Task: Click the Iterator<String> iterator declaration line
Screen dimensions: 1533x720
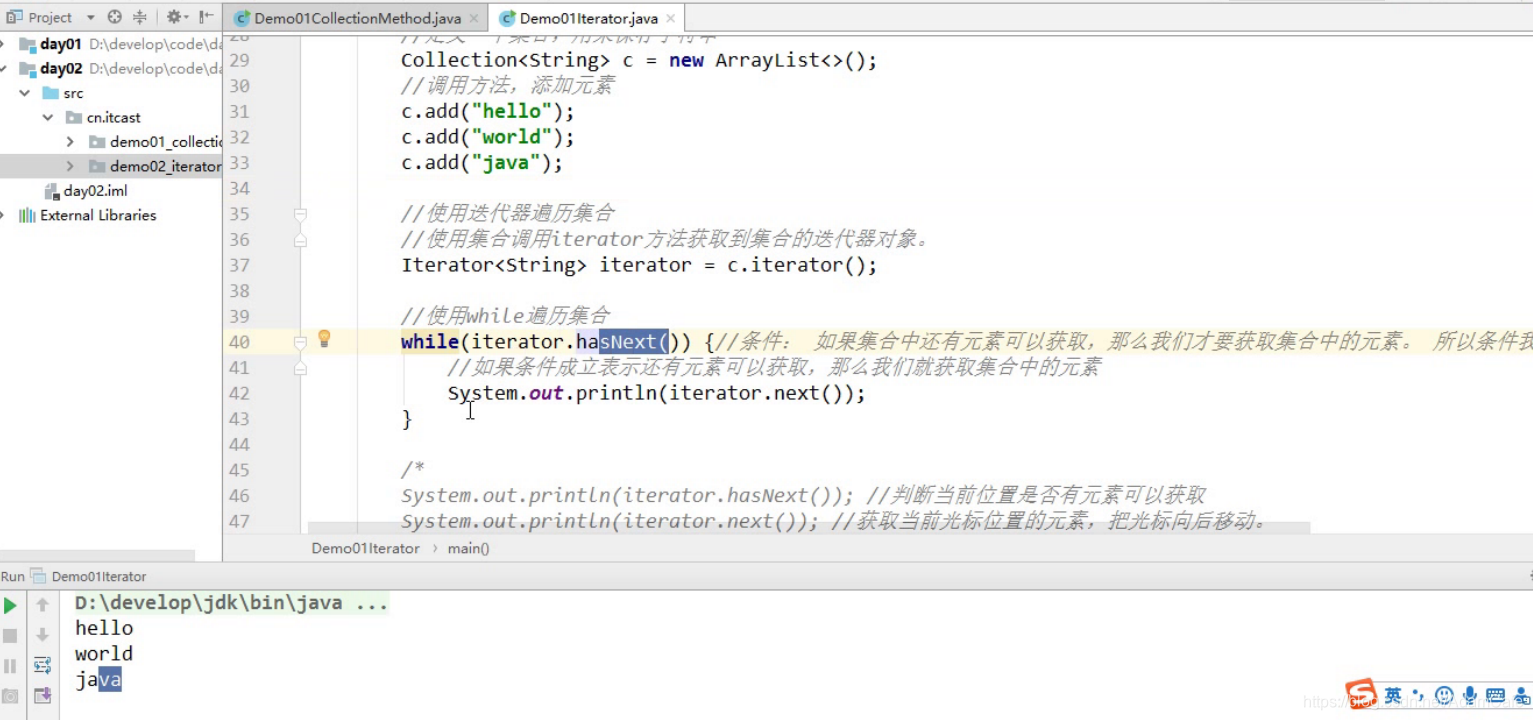Action: click(x=639, y=265)
